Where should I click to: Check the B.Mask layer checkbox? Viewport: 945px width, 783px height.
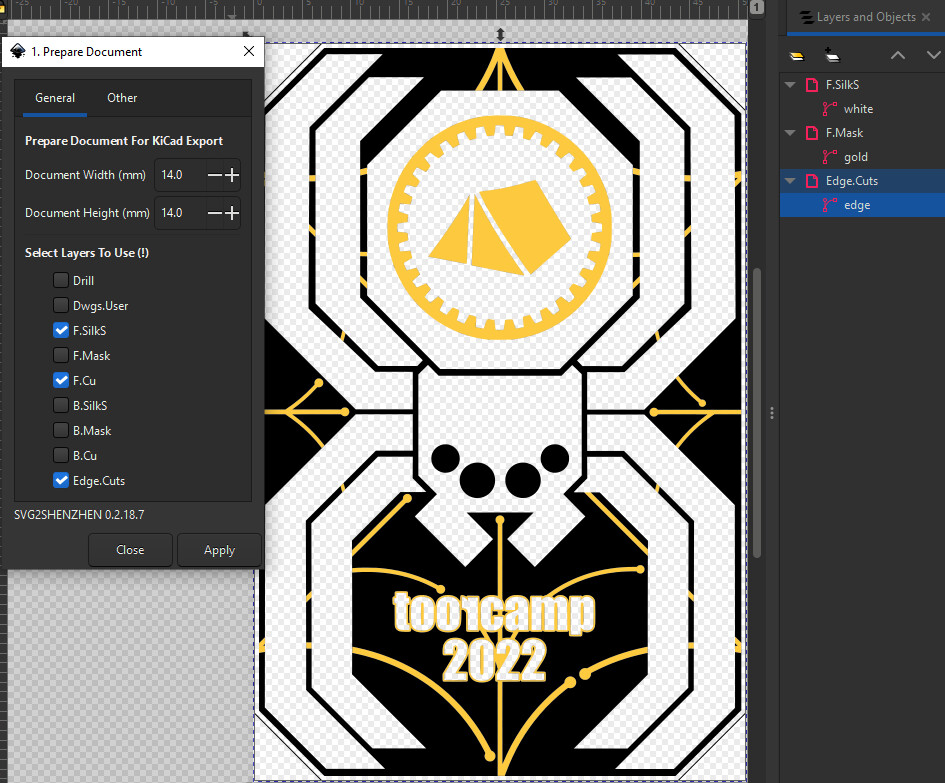coord(61,430)
